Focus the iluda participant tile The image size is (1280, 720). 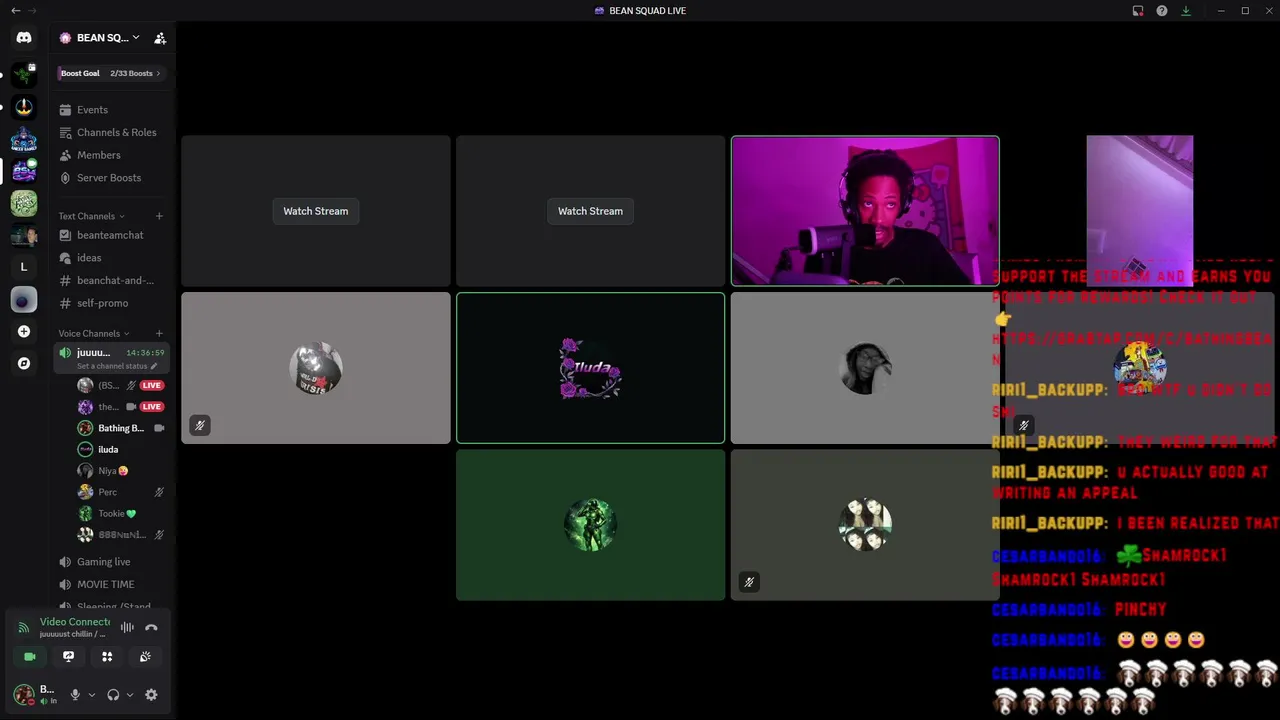[x=590, y=368]
